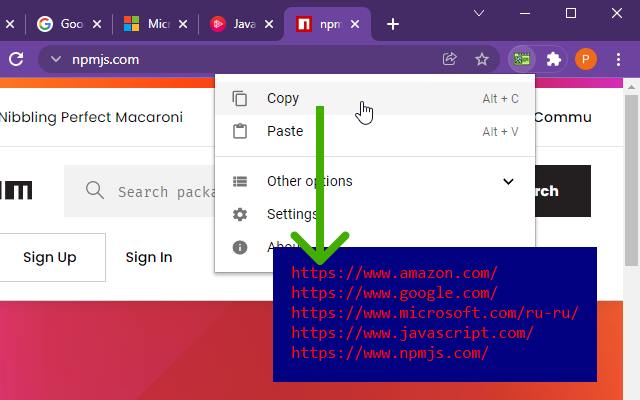The height and width of the screenshot is (400, 640).
Task: Expand Other options in the popup
Action: click(375, 181)
